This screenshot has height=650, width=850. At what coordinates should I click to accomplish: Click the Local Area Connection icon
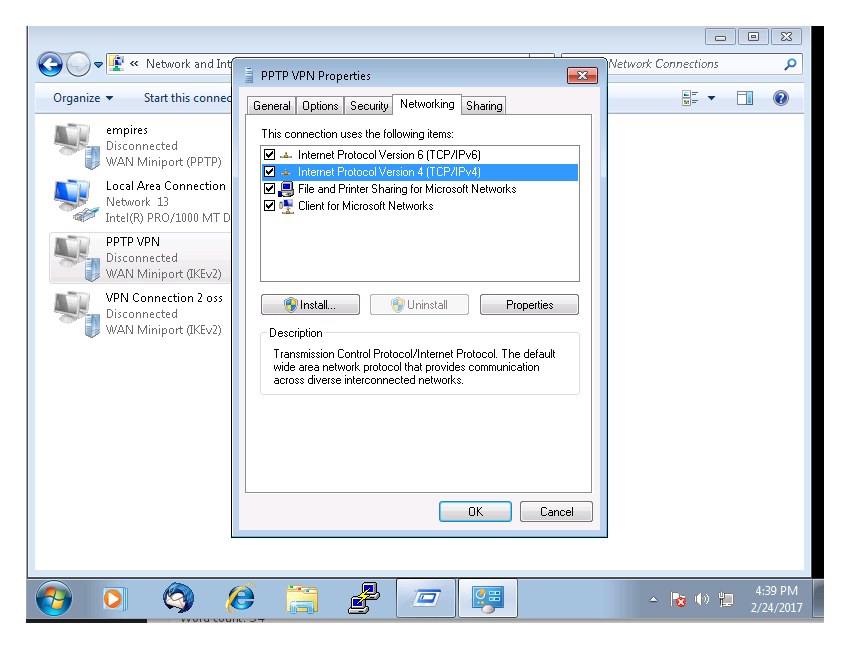tap(76, 201)
